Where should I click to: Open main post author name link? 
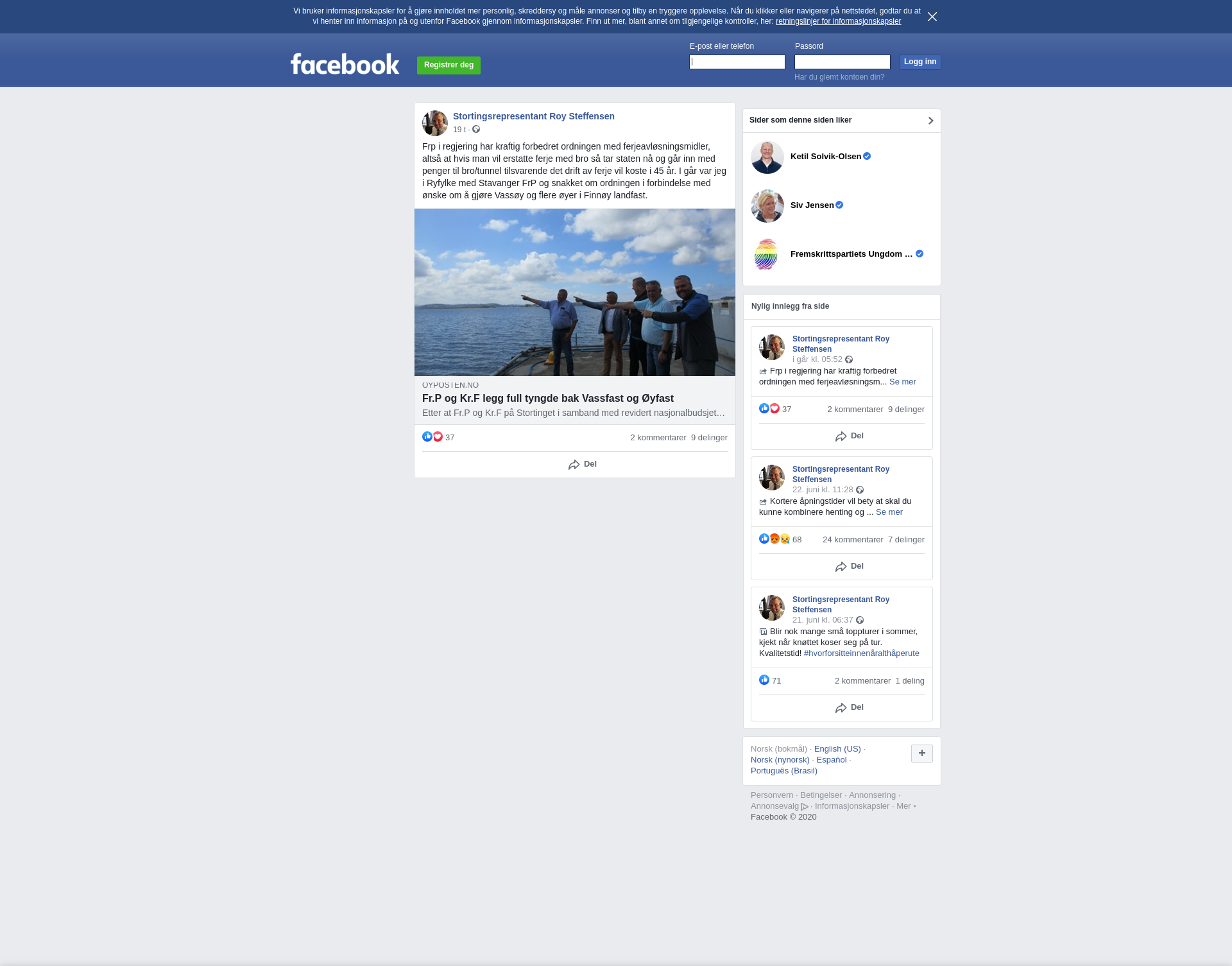click(534, 116)
